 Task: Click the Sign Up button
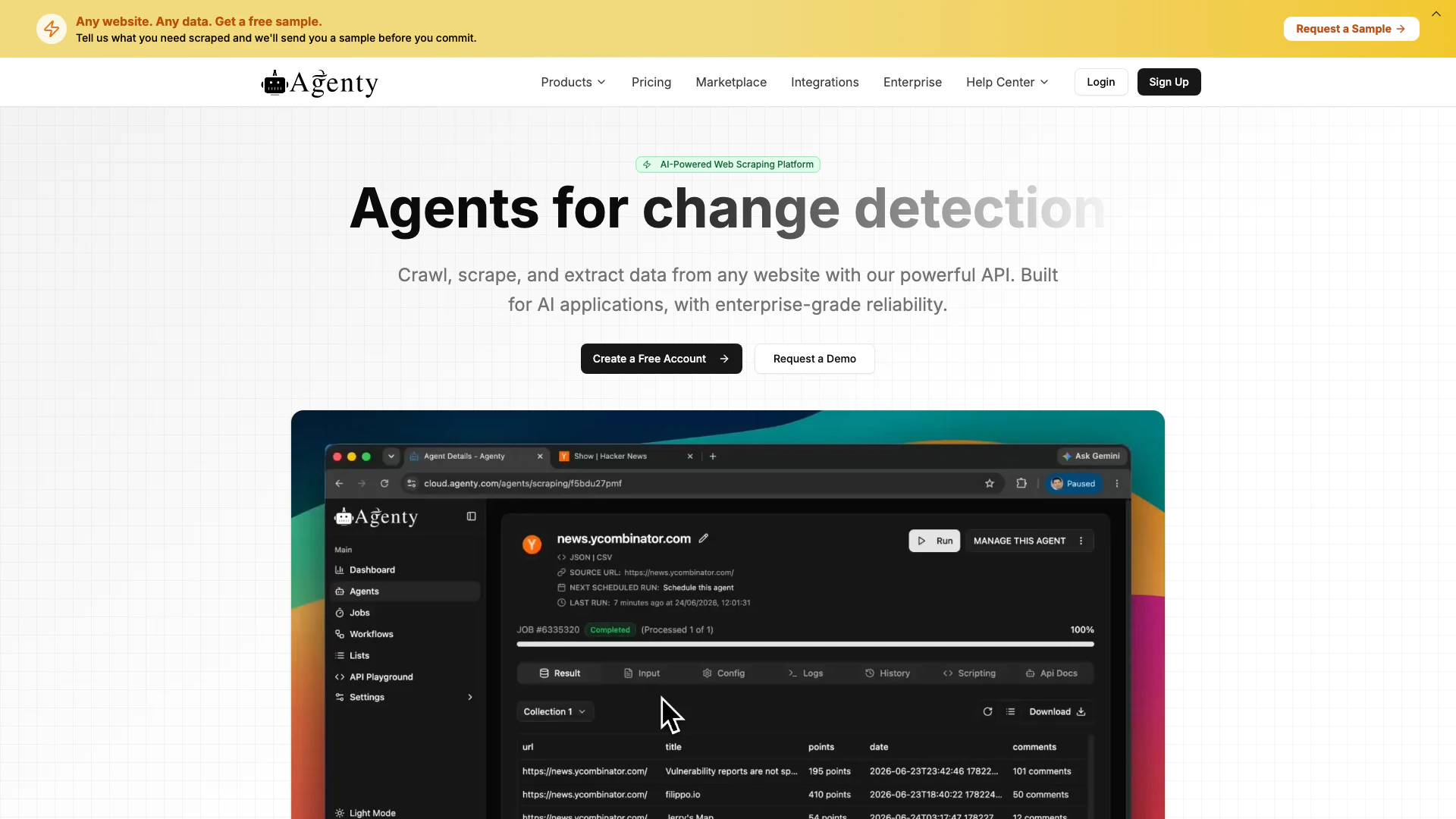pyautogui.click(x=1169, y=82)
